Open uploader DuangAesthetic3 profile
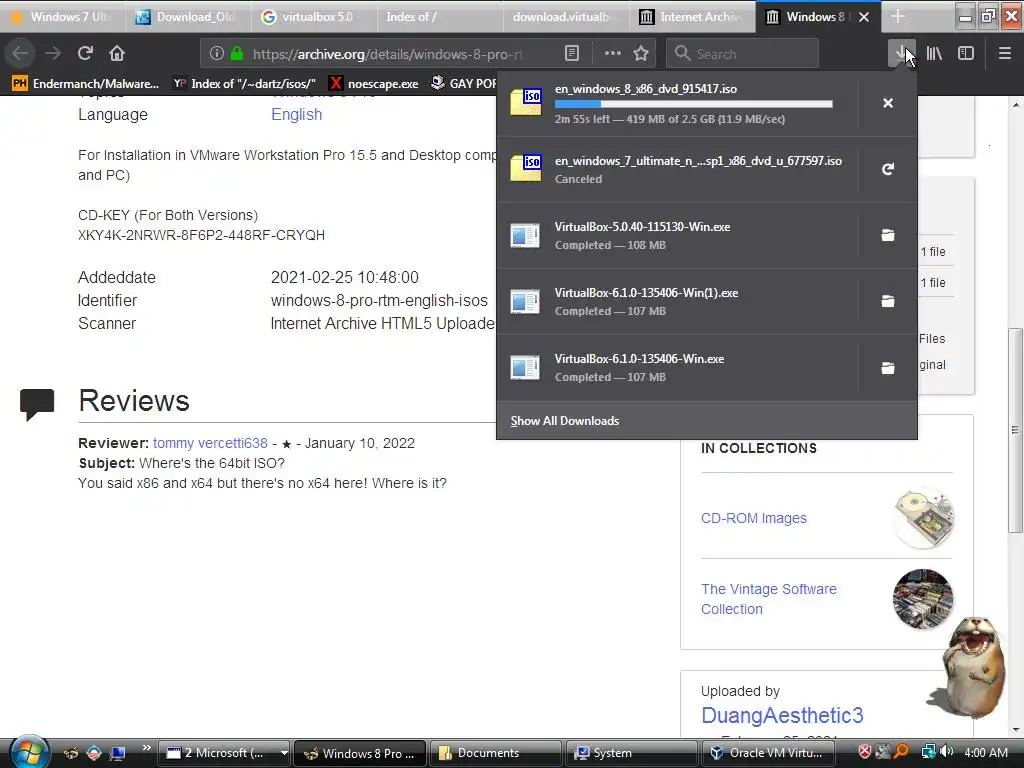Screen dimensions: 1024x768 pos(782,715)
